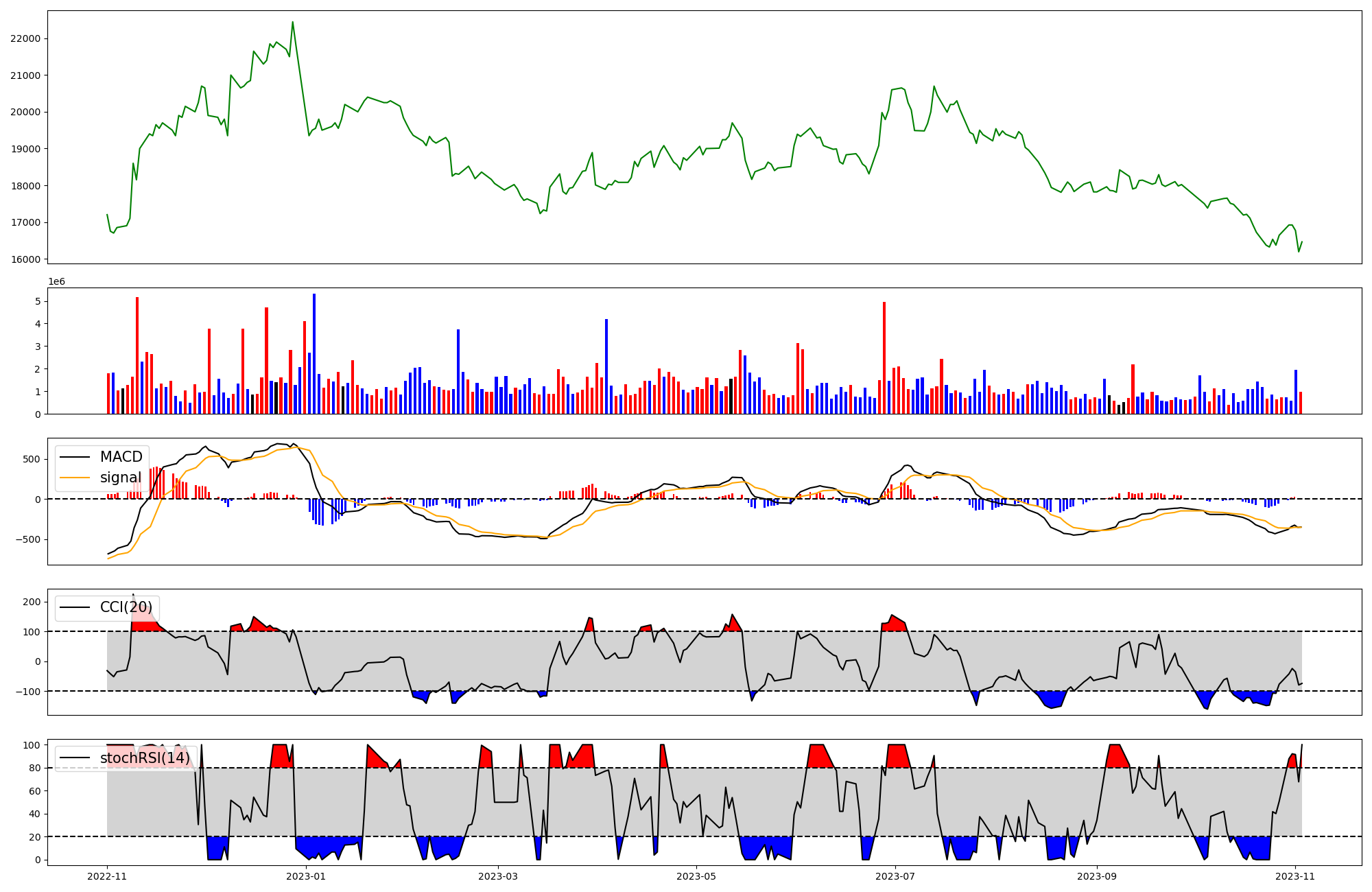Image resolution: width=1372 pixels, height=892 pixels.
Task: Click the 22000 price axis tick label
Action: tap(25, 38)
